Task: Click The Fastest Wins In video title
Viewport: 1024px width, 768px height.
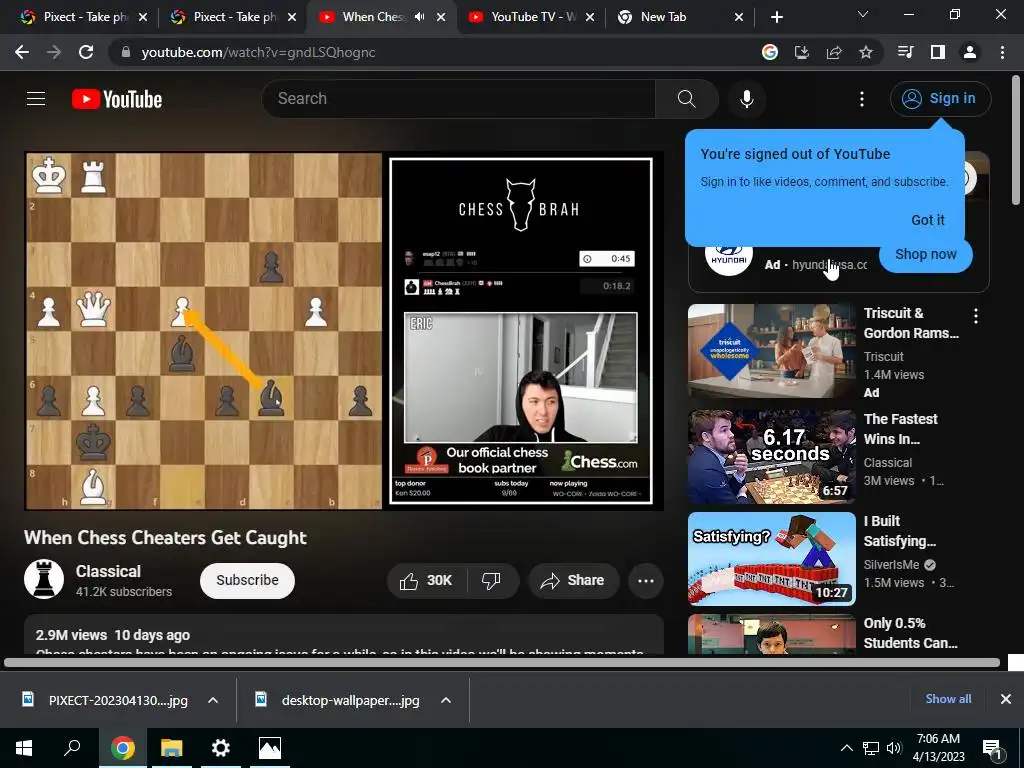Action: (x=901, y=429)
